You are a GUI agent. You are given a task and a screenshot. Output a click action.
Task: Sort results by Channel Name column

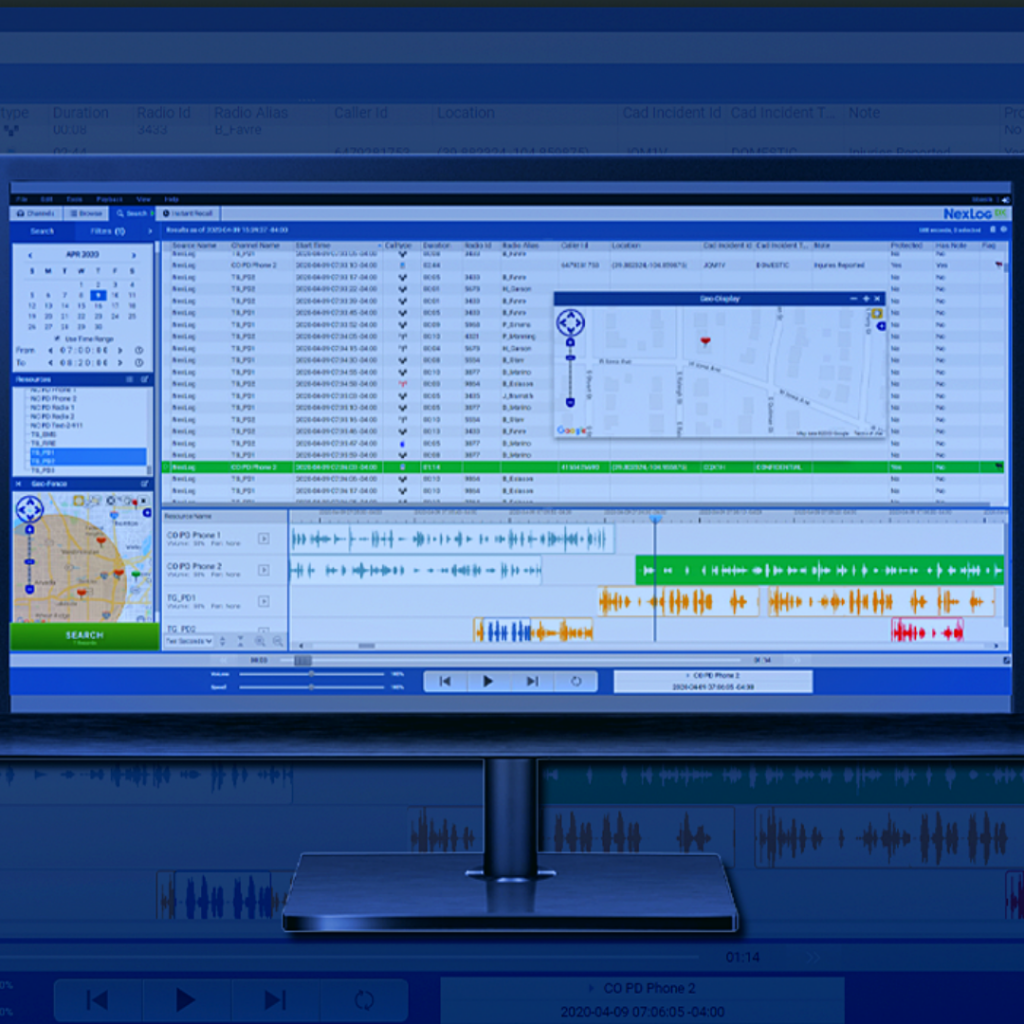click(255, 246)
